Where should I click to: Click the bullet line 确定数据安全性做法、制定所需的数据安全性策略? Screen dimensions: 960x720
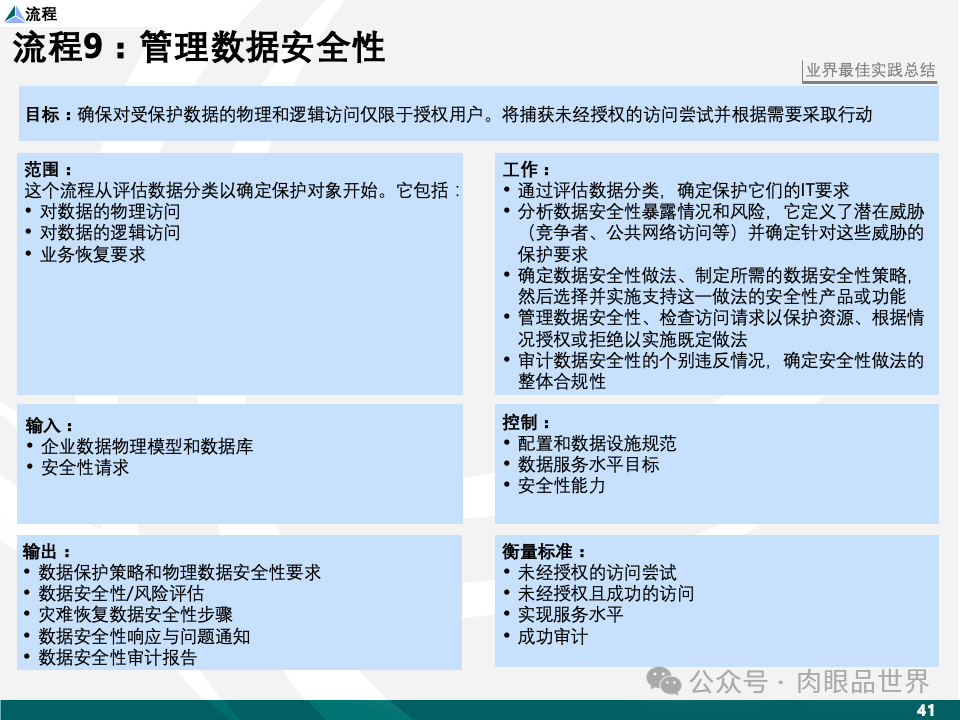(x=714, y=276)
